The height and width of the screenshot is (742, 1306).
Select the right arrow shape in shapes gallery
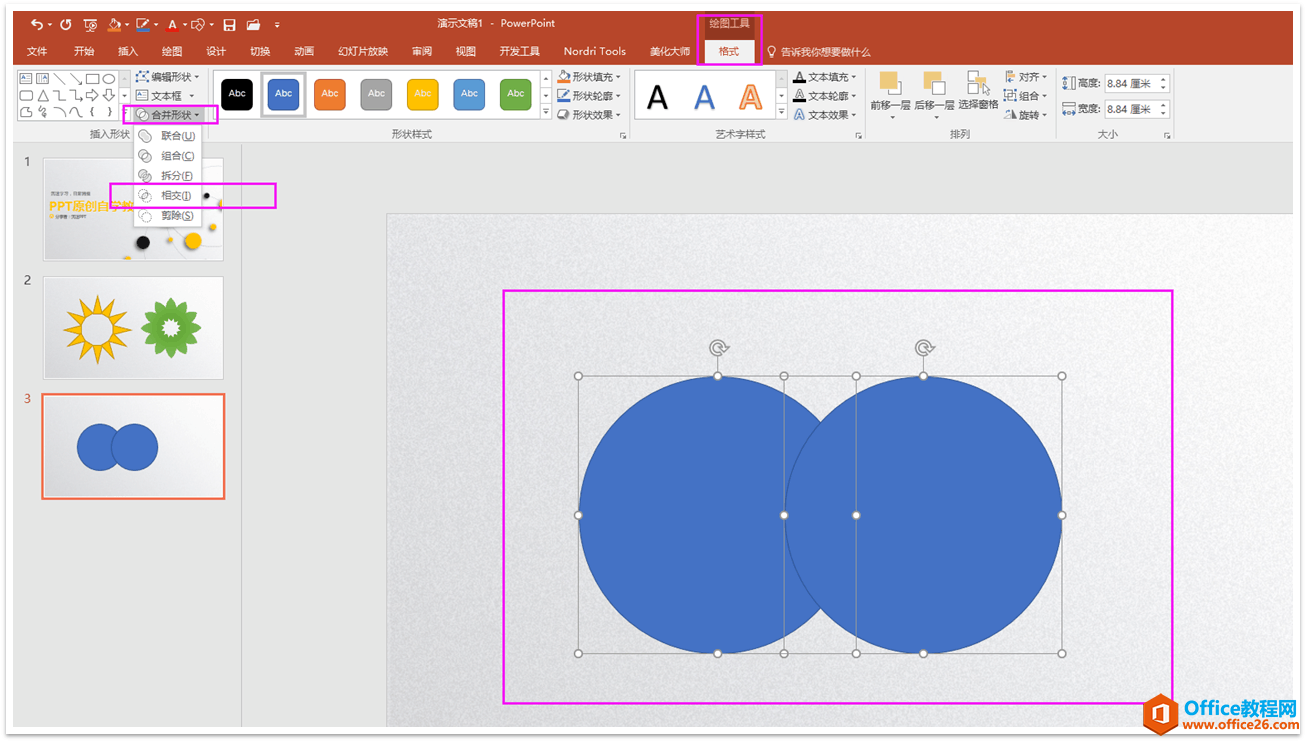pyautogui.click(x=92, y=95)
